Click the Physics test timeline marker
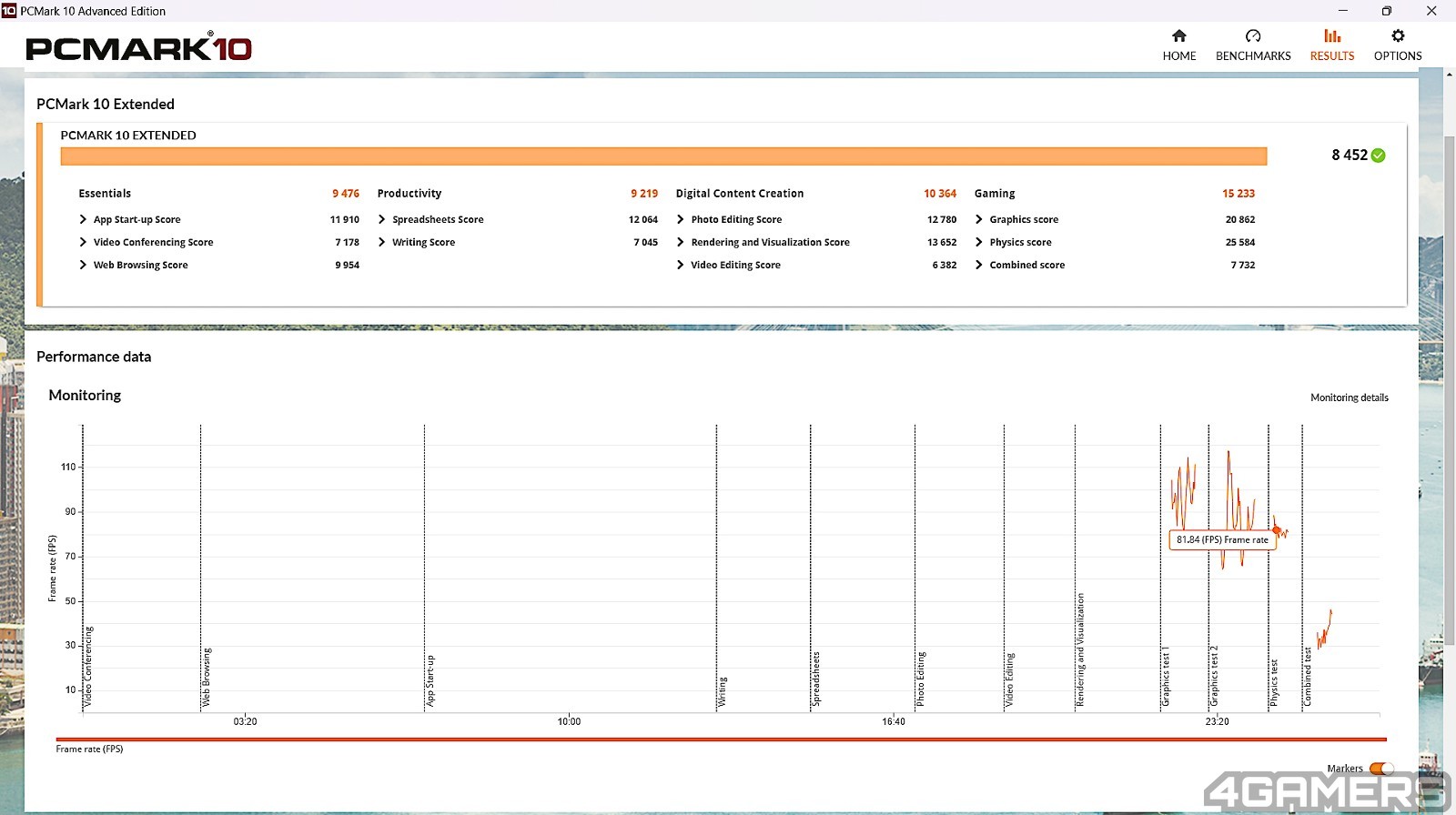1456x815 pixels. 1274,683
